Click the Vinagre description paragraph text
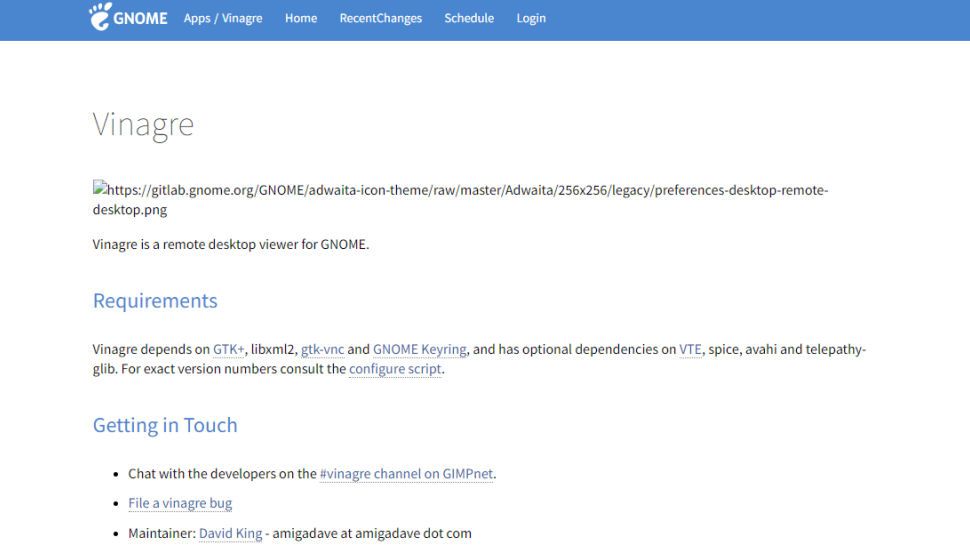 231,244
